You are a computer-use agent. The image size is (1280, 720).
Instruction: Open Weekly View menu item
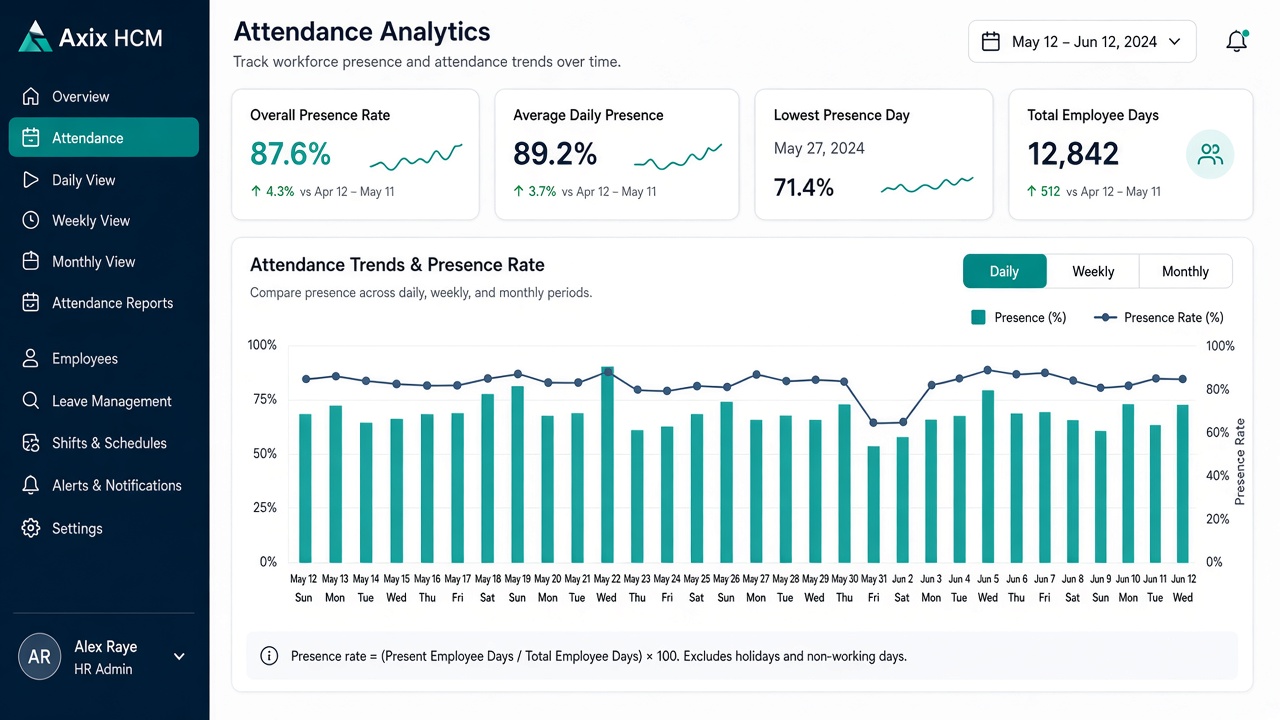[x=104, y=220]
